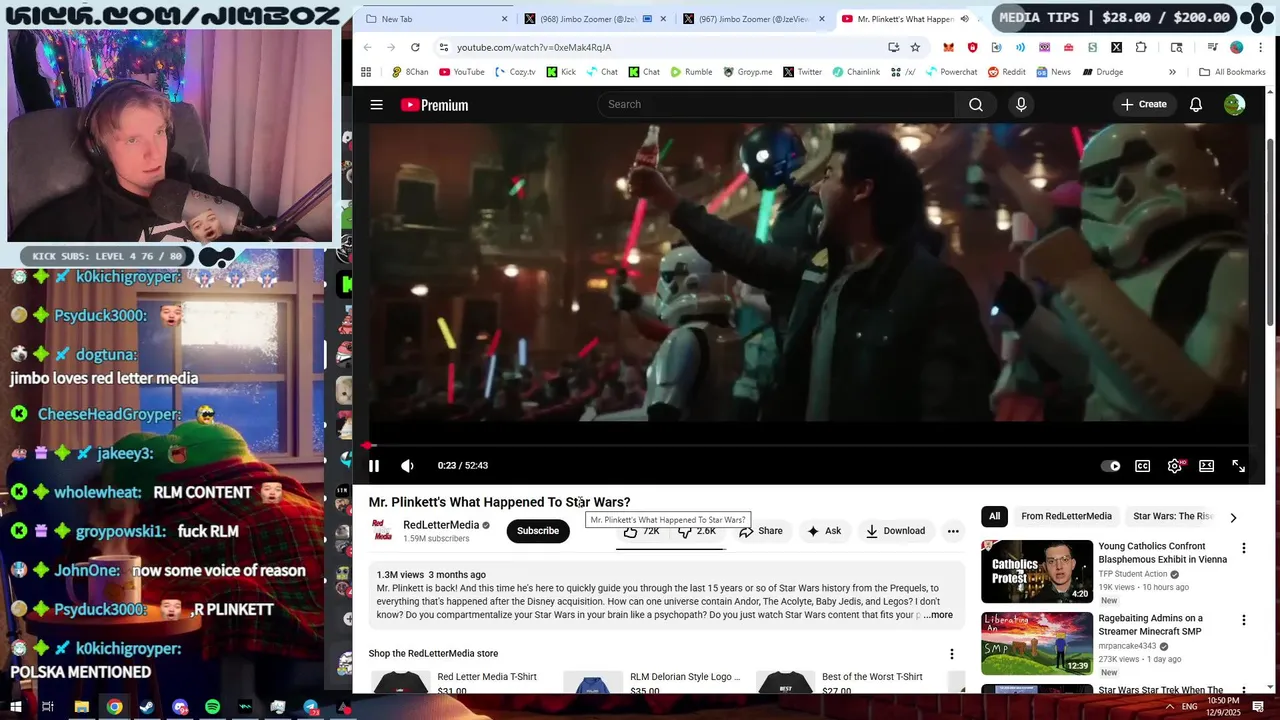Open the Young Catholics Protest thumbnail
Screen dimensions: 1280x720
pos(1037,572)
